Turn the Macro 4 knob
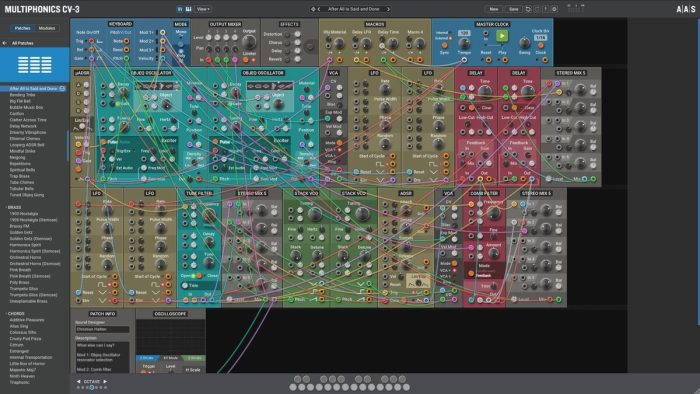The image size is (700, 394). [x=419, y=43]
